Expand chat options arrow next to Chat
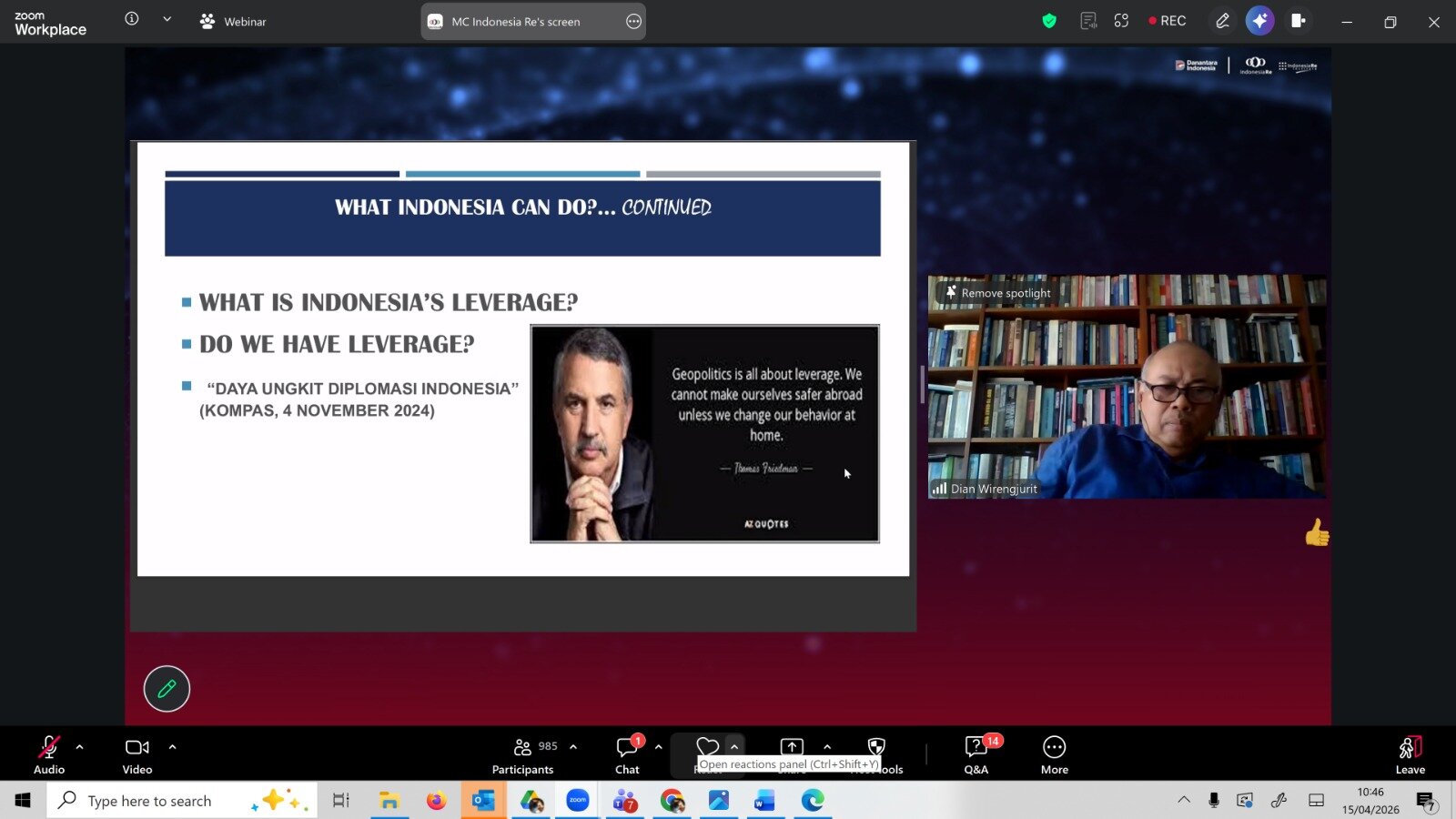 659,747
